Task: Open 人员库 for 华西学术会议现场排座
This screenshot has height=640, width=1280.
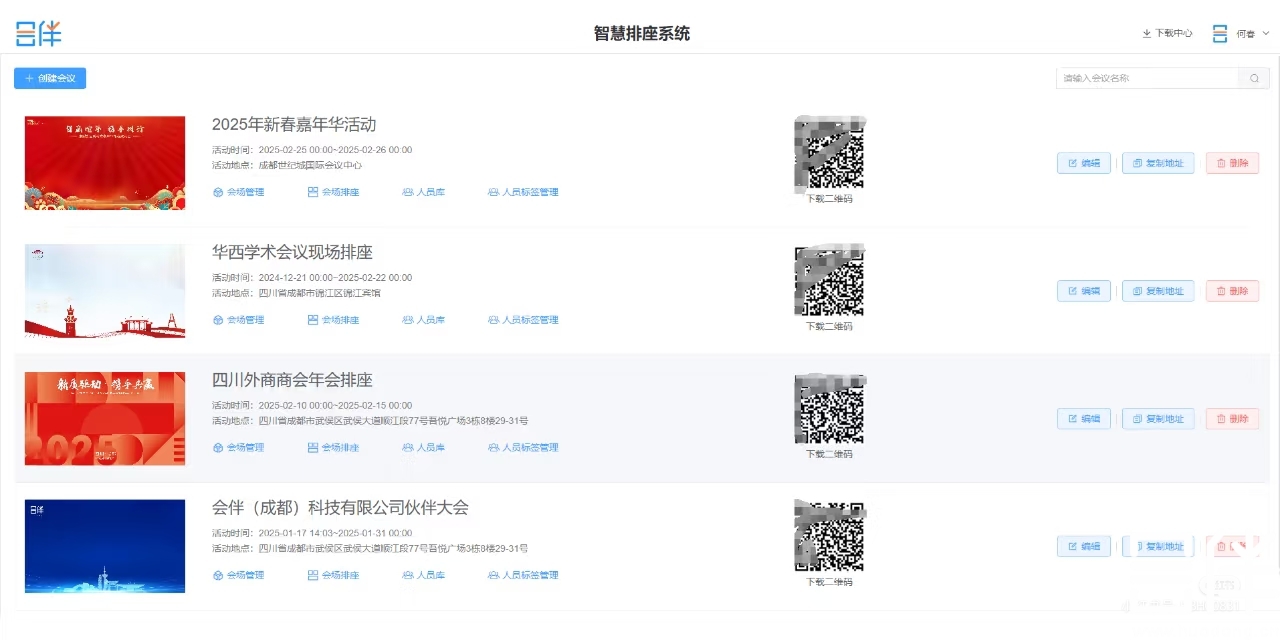Action: (423, 320)
